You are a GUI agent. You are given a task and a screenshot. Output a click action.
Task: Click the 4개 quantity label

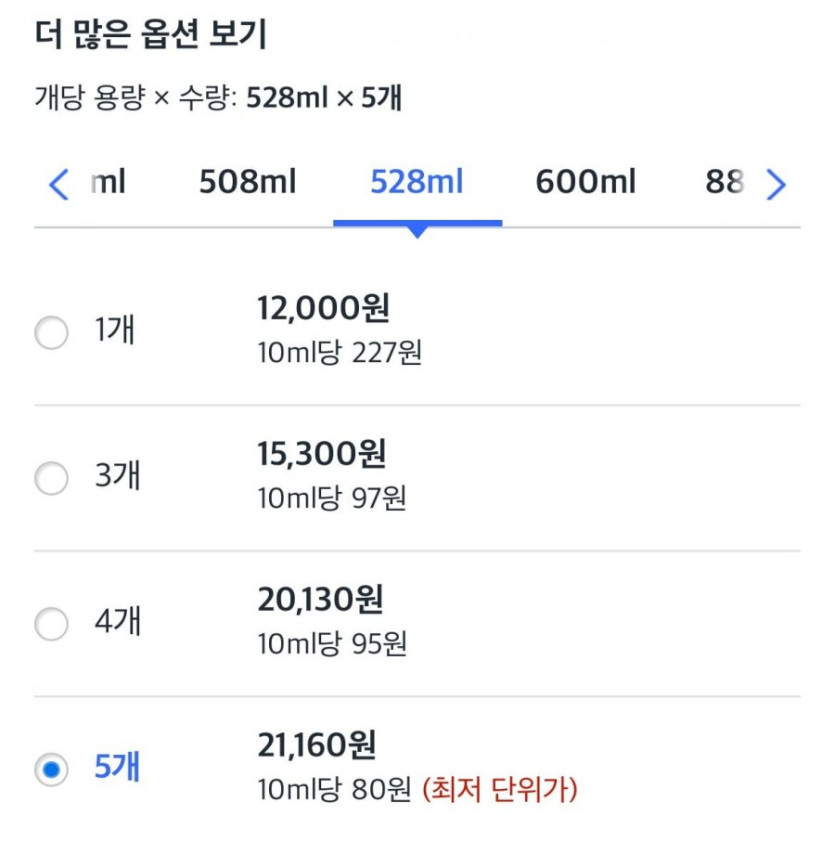point(118,623)
